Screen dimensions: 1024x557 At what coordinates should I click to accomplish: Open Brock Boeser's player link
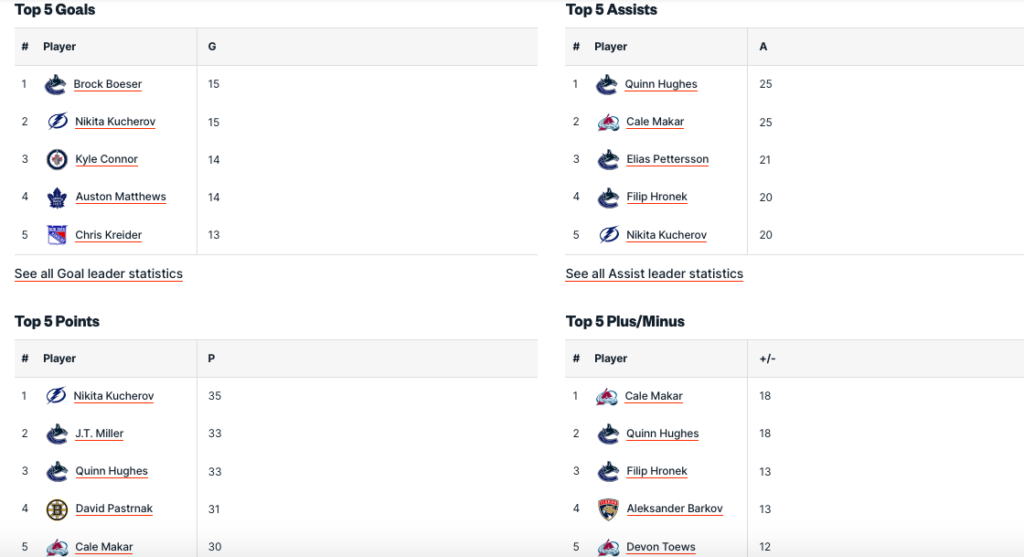108,85
